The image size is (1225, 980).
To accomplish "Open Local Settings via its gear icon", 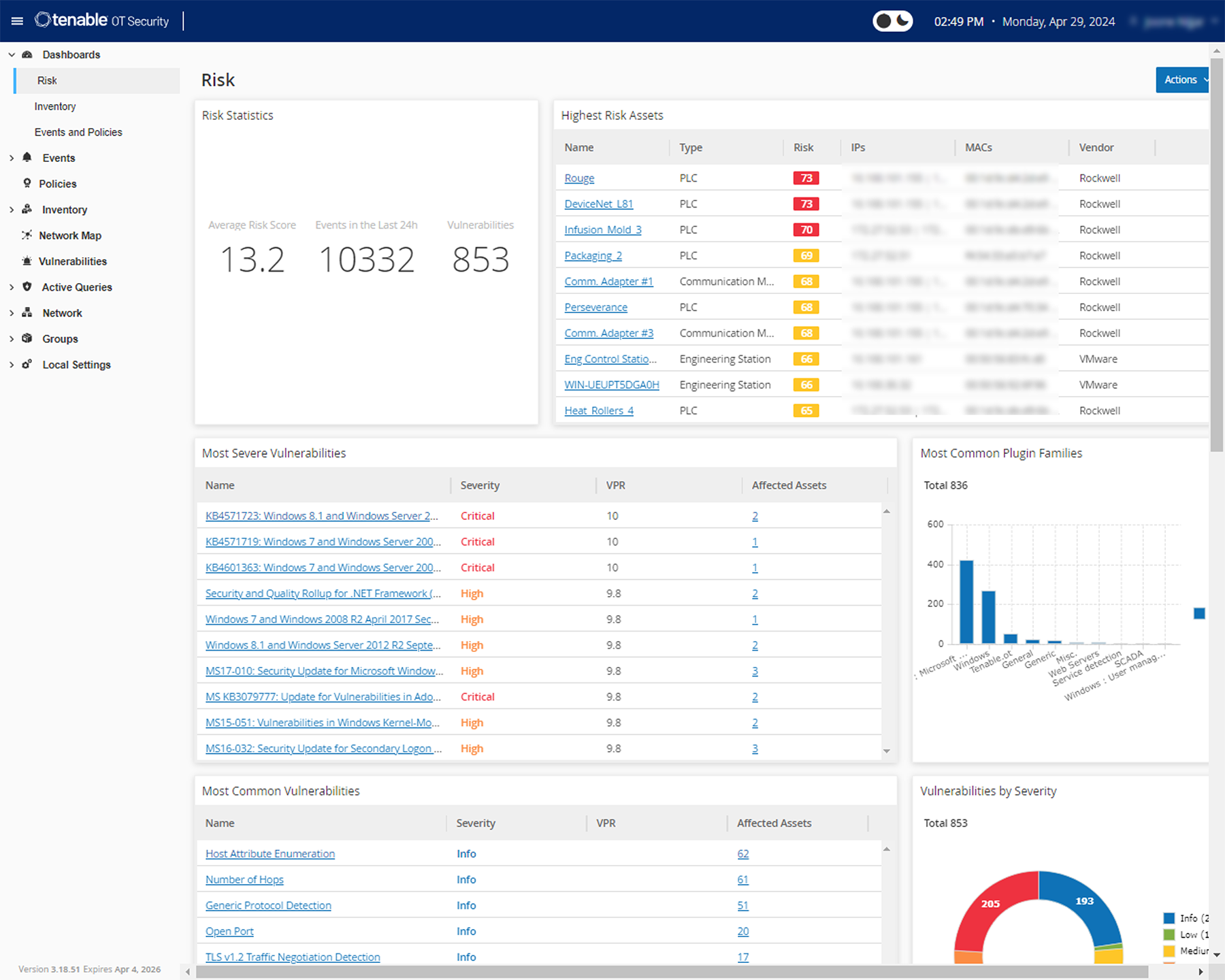I will coord(27,364).
